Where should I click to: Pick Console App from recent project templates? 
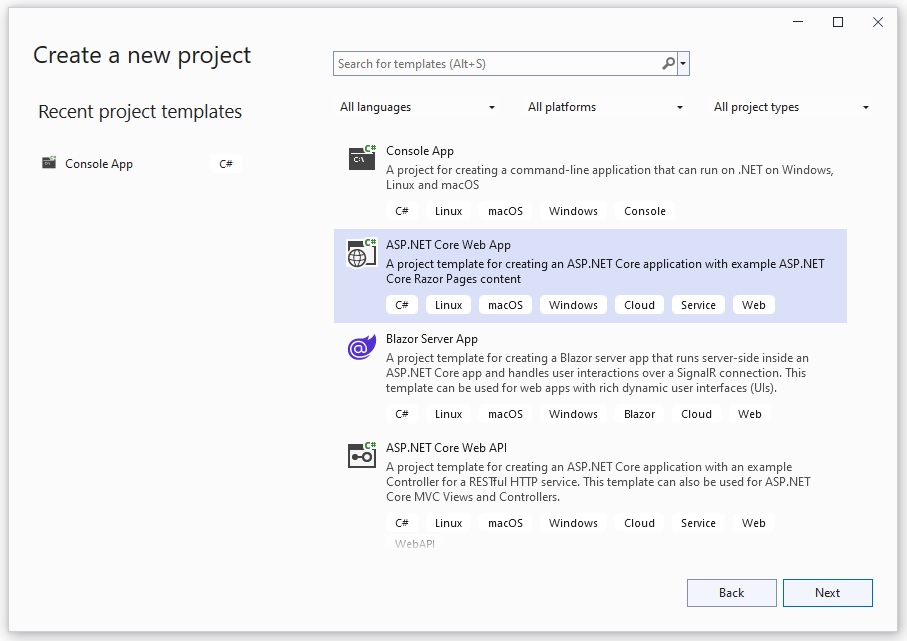click(99, 164)
